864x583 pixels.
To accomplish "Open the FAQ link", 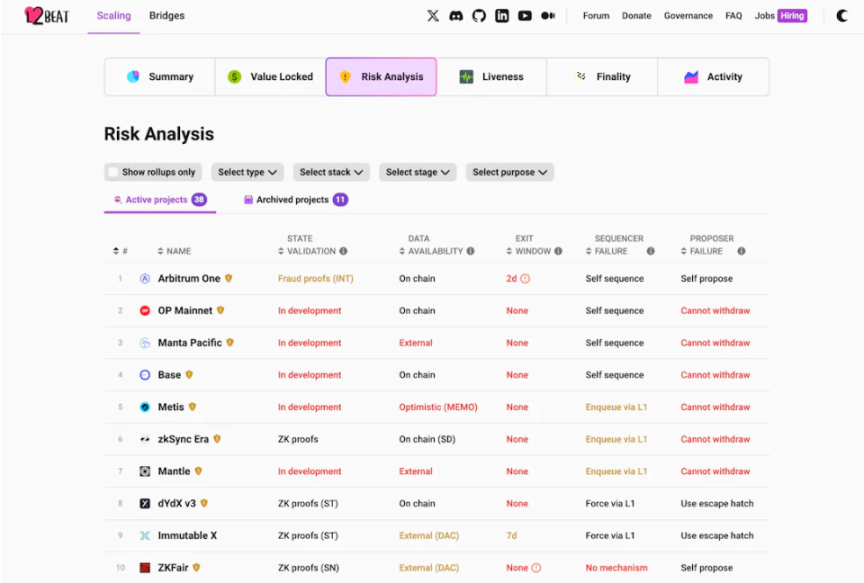I will click(x=733, y=15).
